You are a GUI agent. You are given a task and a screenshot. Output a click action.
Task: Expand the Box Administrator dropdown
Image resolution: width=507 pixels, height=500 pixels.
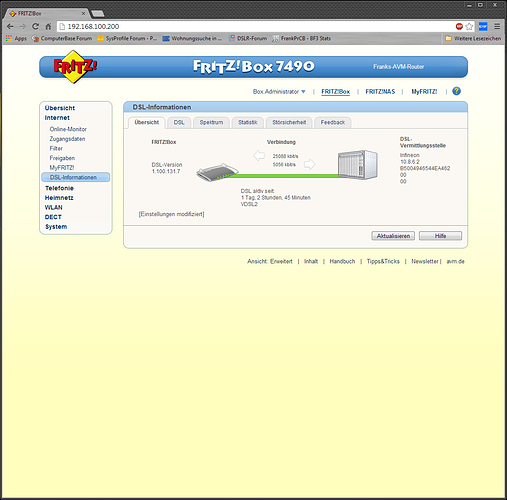point(279,91)
